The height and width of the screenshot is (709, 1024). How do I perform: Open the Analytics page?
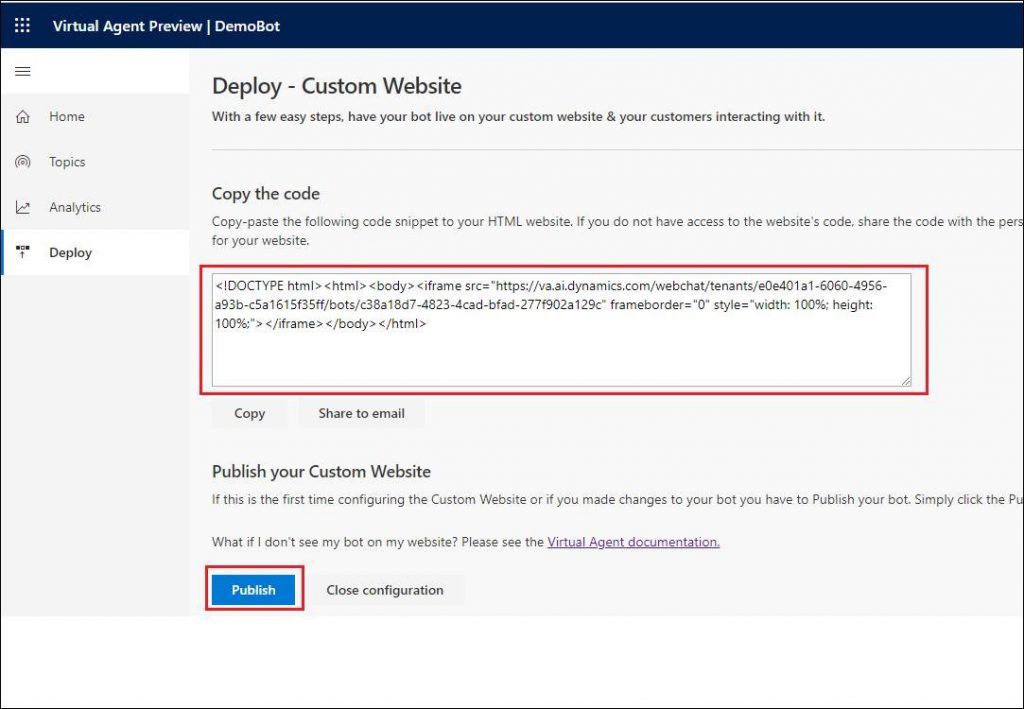tap(75, 207)
